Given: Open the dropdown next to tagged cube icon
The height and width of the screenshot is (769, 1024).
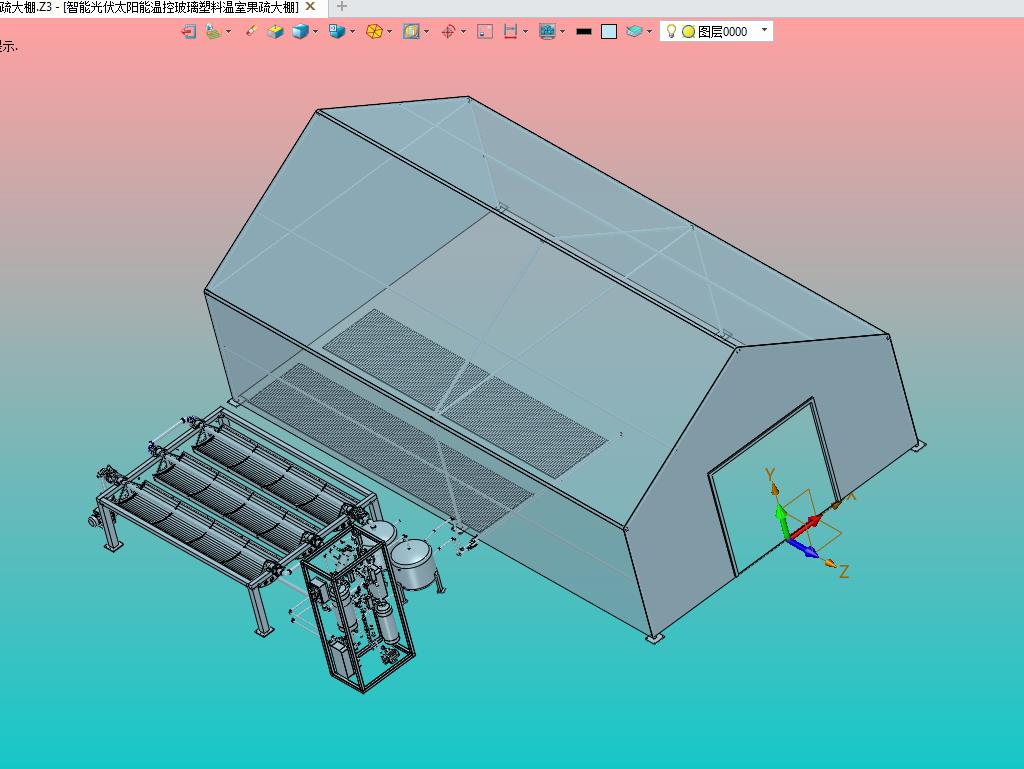Looking at the screenshot, I should click(353, 31).
